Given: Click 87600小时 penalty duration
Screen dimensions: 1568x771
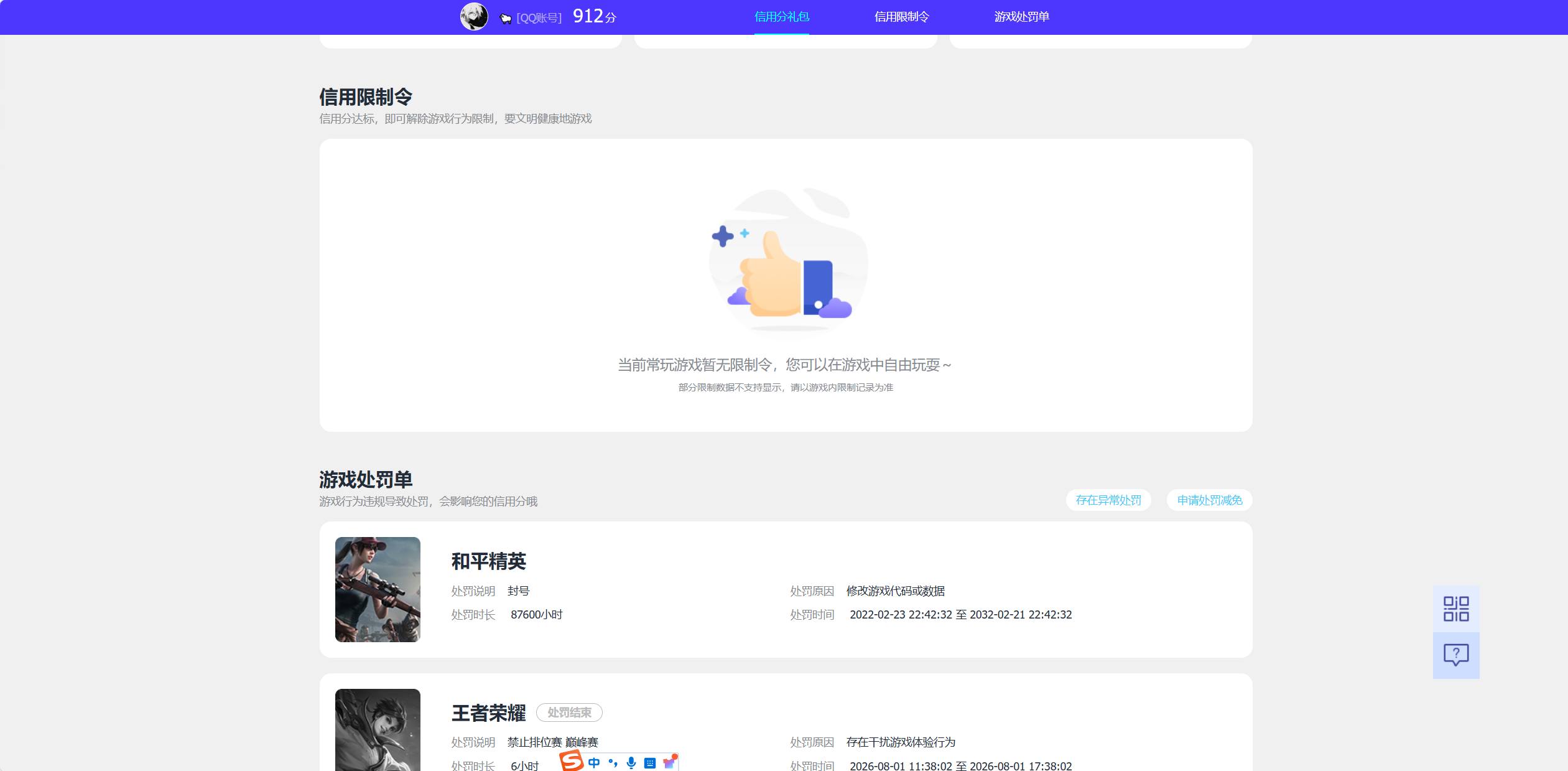Looking at the screenshot, I should 537,615.
